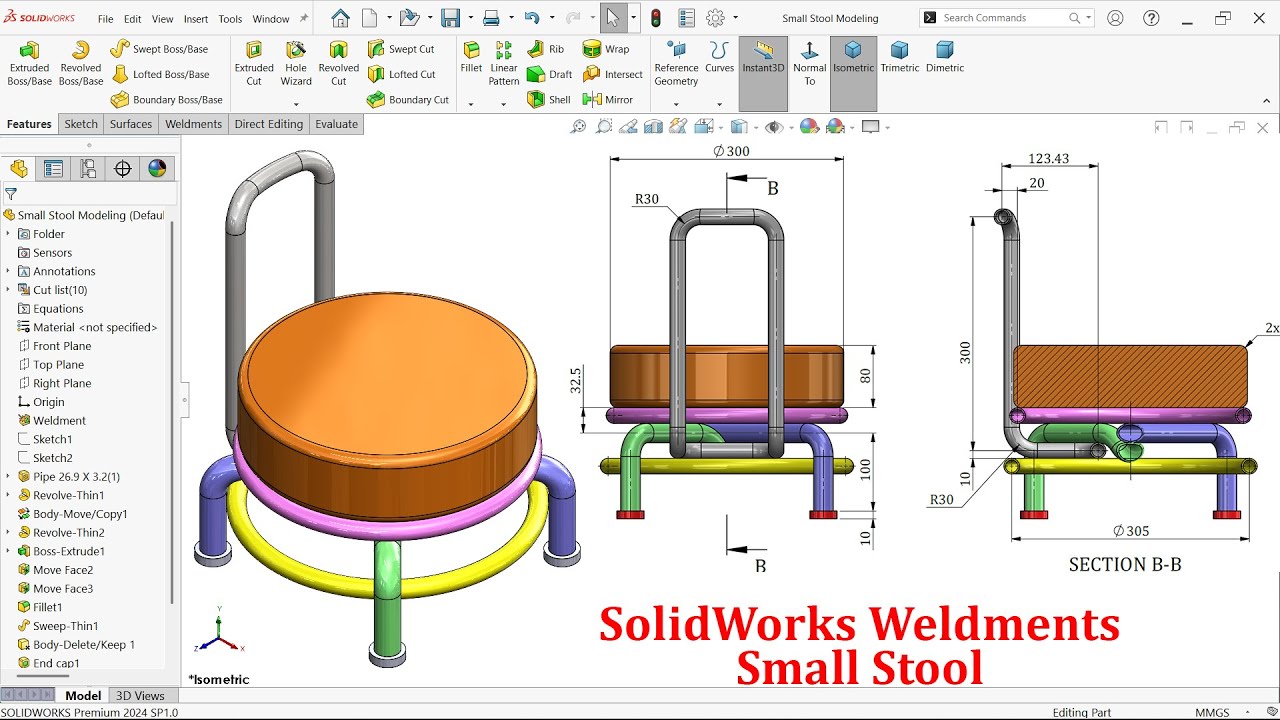Expand the Boss-Extrude1 feature
This screenshot has height=720, width=1280.
8,551
